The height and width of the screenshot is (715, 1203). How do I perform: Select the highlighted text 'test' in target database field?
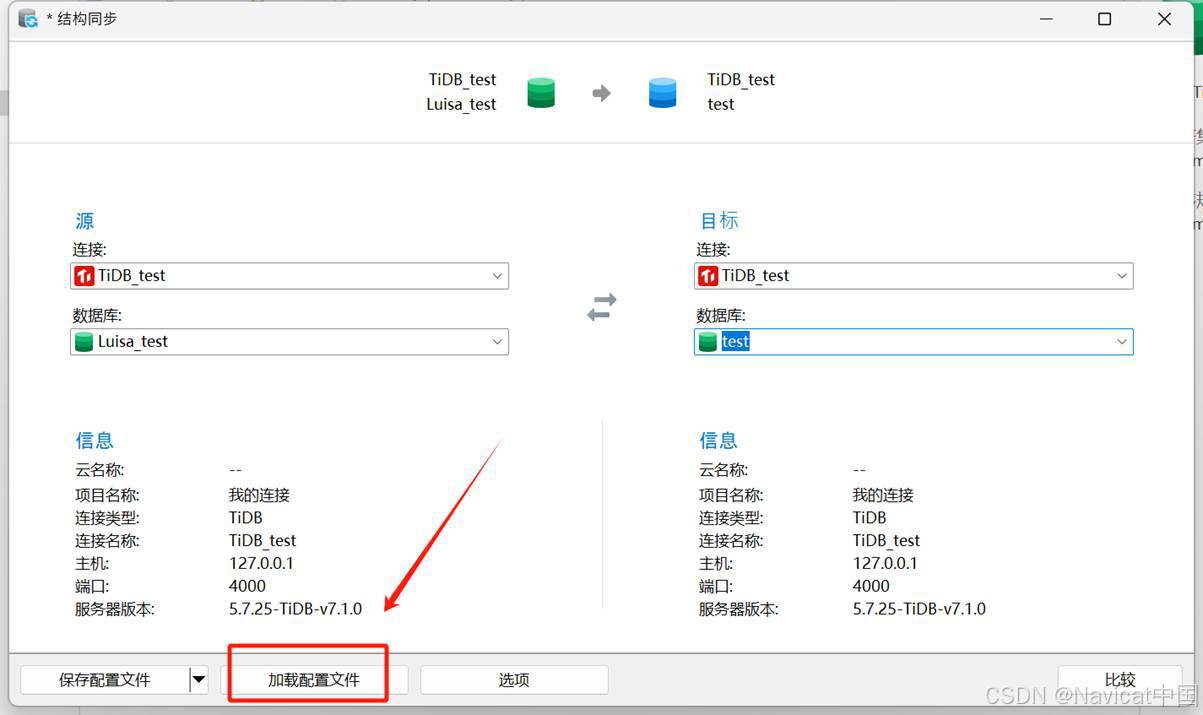[x=735, y=342]
